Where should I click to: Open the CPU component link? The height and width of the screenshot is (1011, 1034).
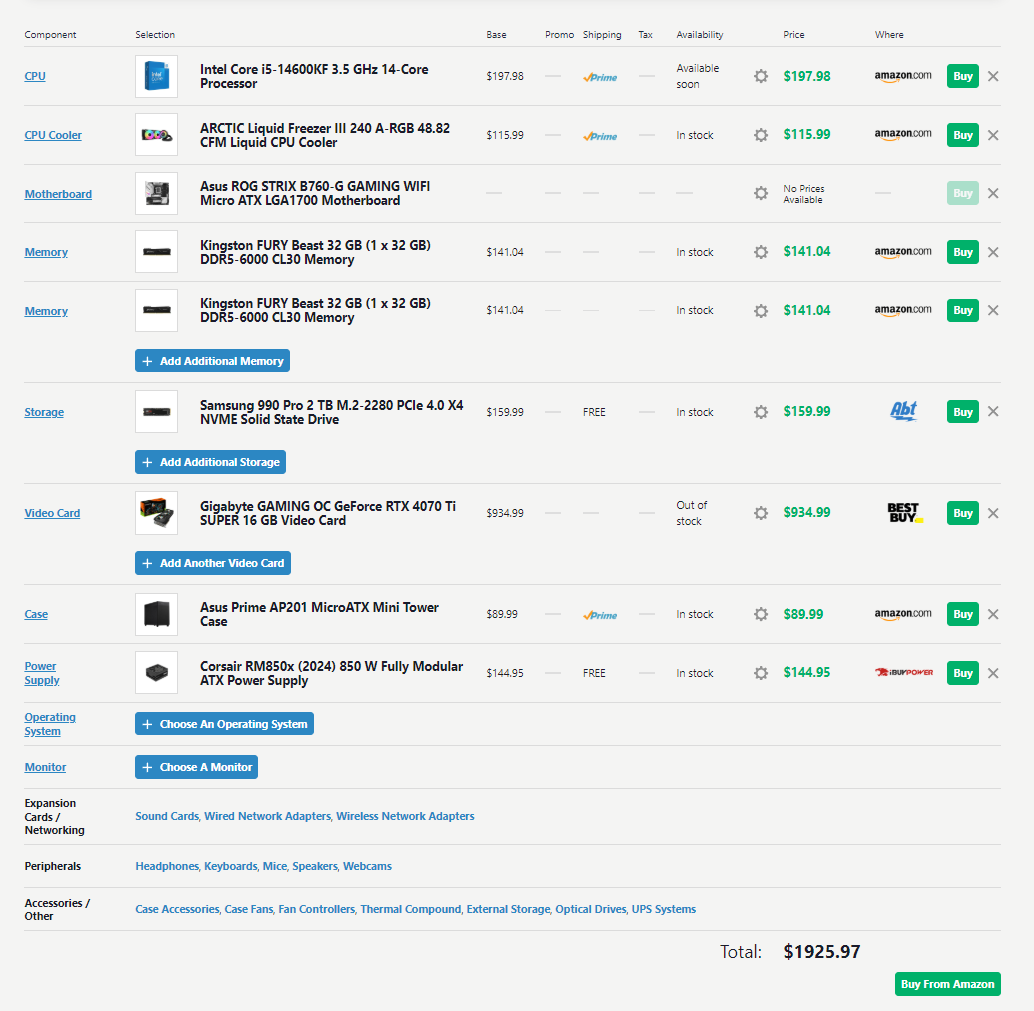tap(35, 76)
